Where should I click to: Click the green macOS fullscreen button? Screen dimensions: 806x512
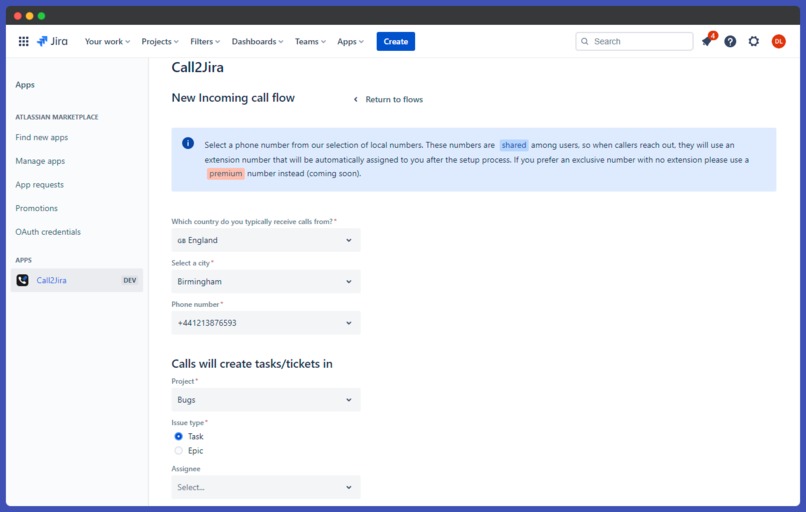(x=41, y=16)
